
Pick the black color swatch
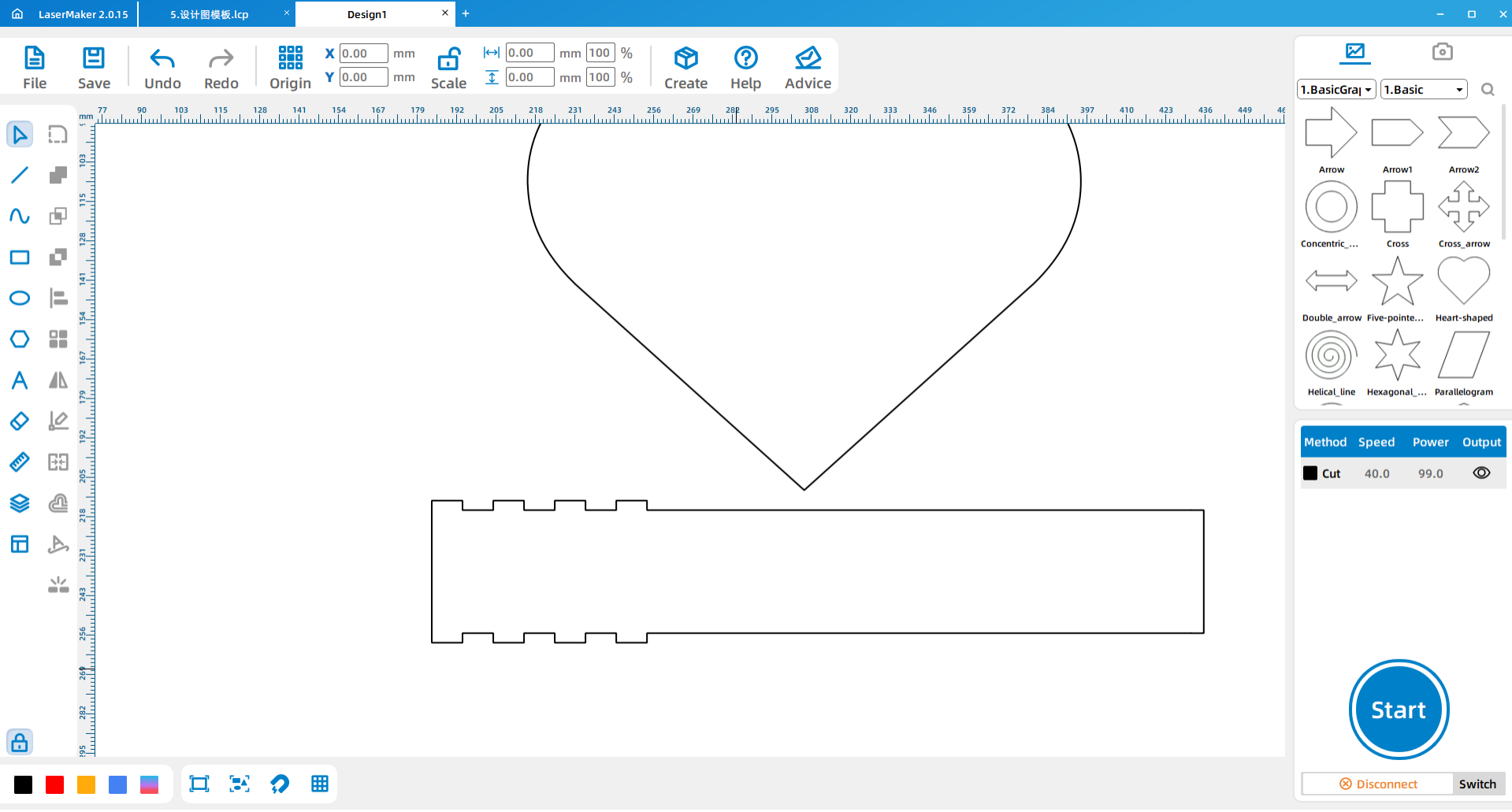pos(24,784)
